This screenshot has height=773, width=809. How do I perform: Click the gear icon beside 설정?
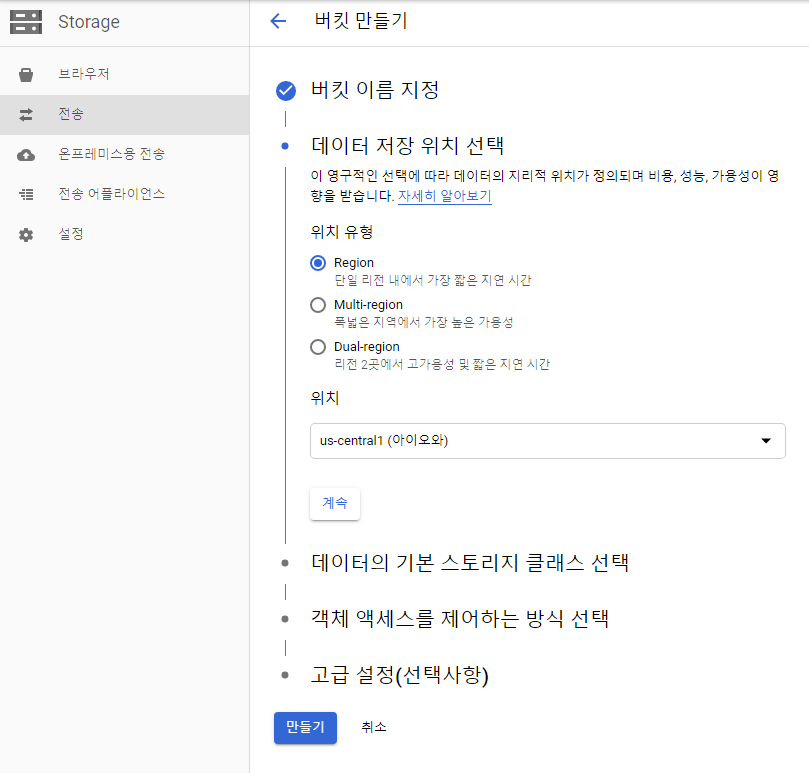click(x=26, y=235)
